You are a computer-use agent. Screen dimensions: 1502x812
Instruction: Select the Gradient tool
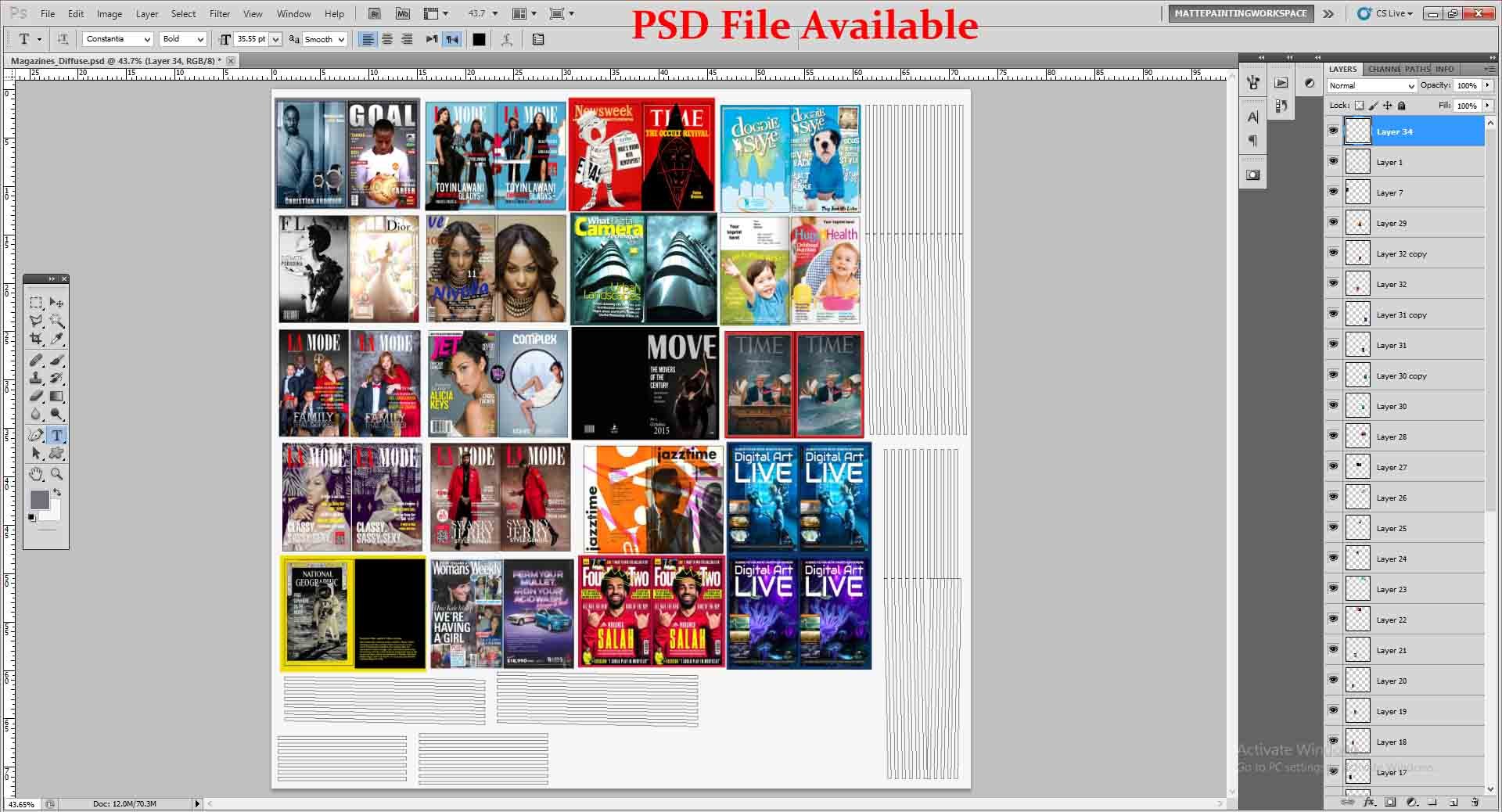(56, 396)
